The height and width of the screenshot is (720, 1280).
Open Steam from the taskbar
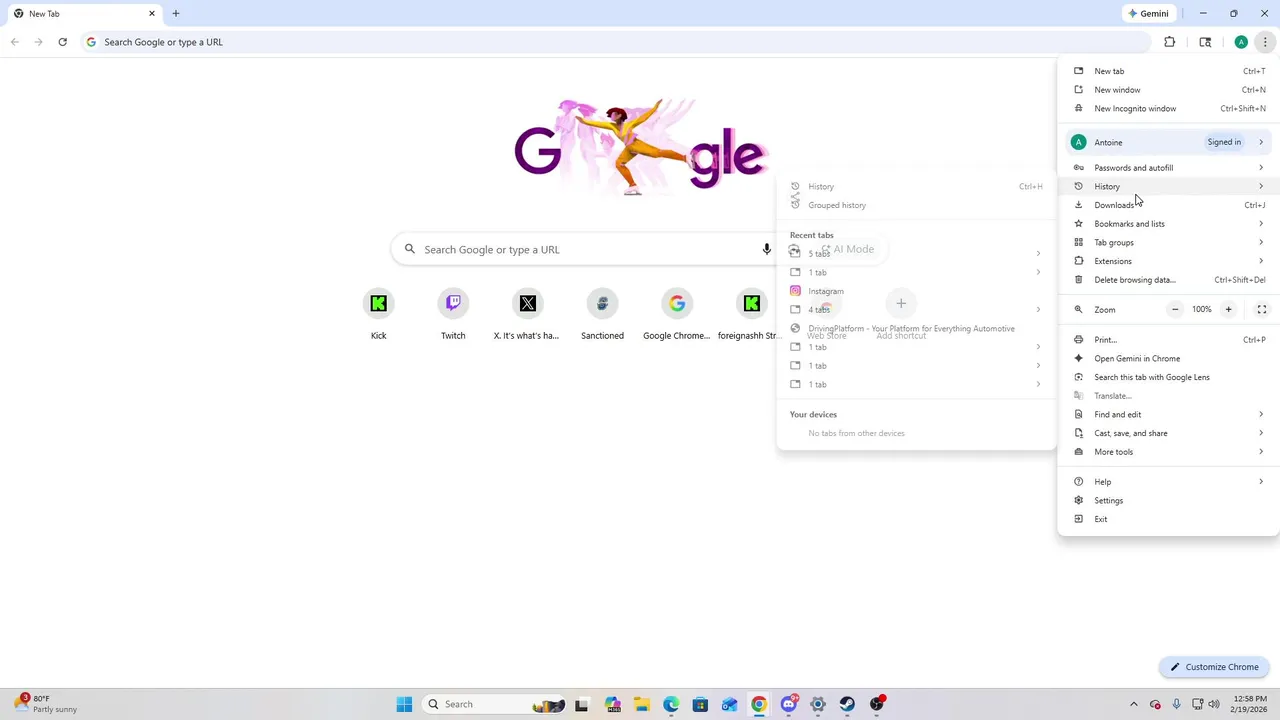point(847,704)
